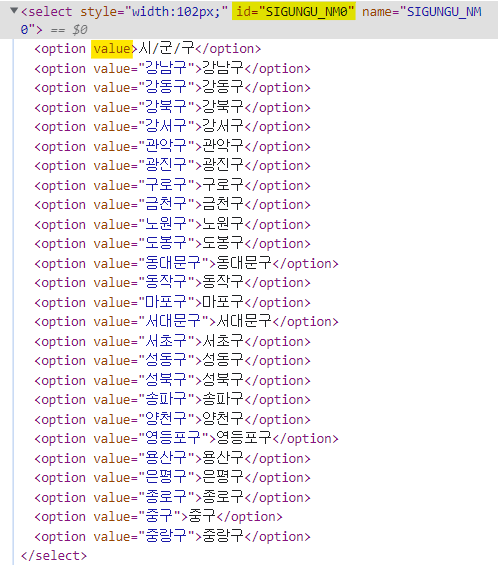This screenshot has height=567, width=498.
Task: Click the 영등포구 option line
Action: 186,439
